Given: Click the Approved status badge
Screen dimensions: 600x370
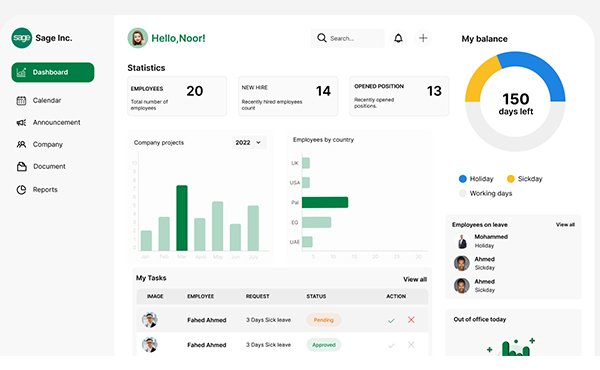Looking at the screenshot, I should 324,345.
